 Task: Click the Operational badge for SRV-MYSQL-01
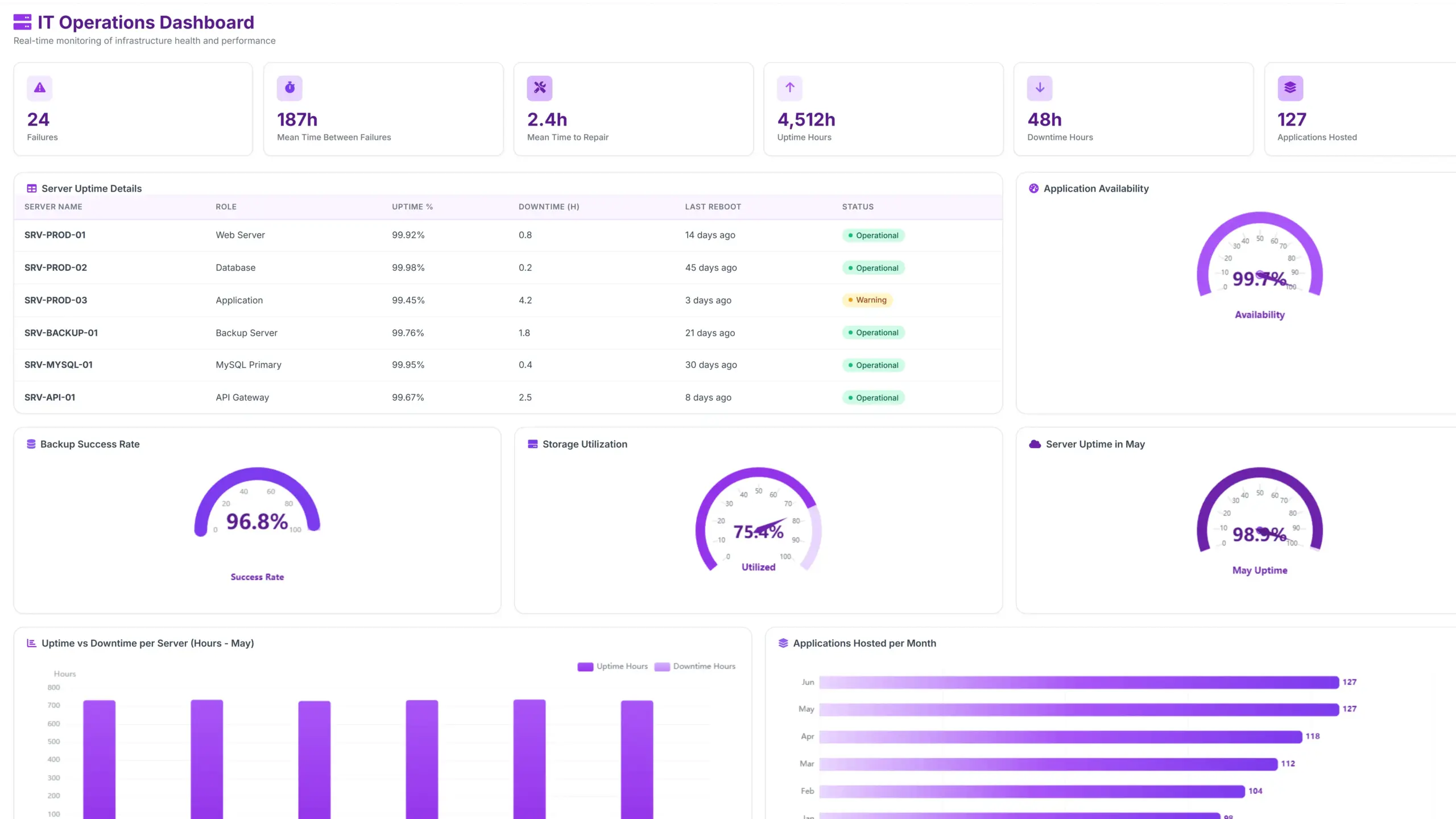coord(873,365)
